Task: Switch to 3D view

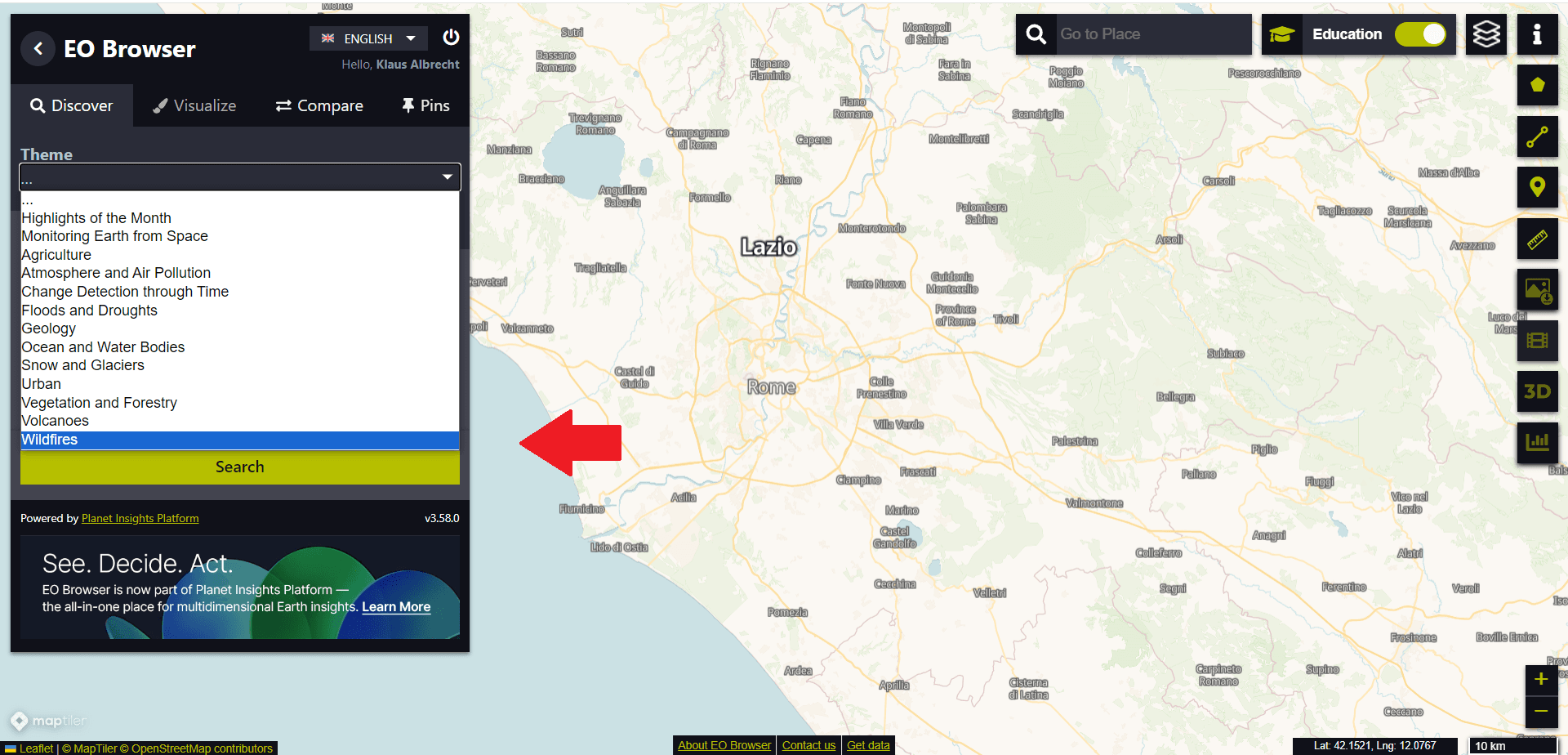Action: pos(1537,392)
